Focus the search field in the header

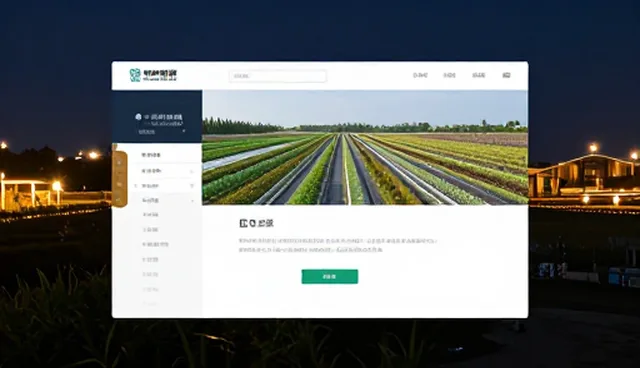click(x=278, y=76)
